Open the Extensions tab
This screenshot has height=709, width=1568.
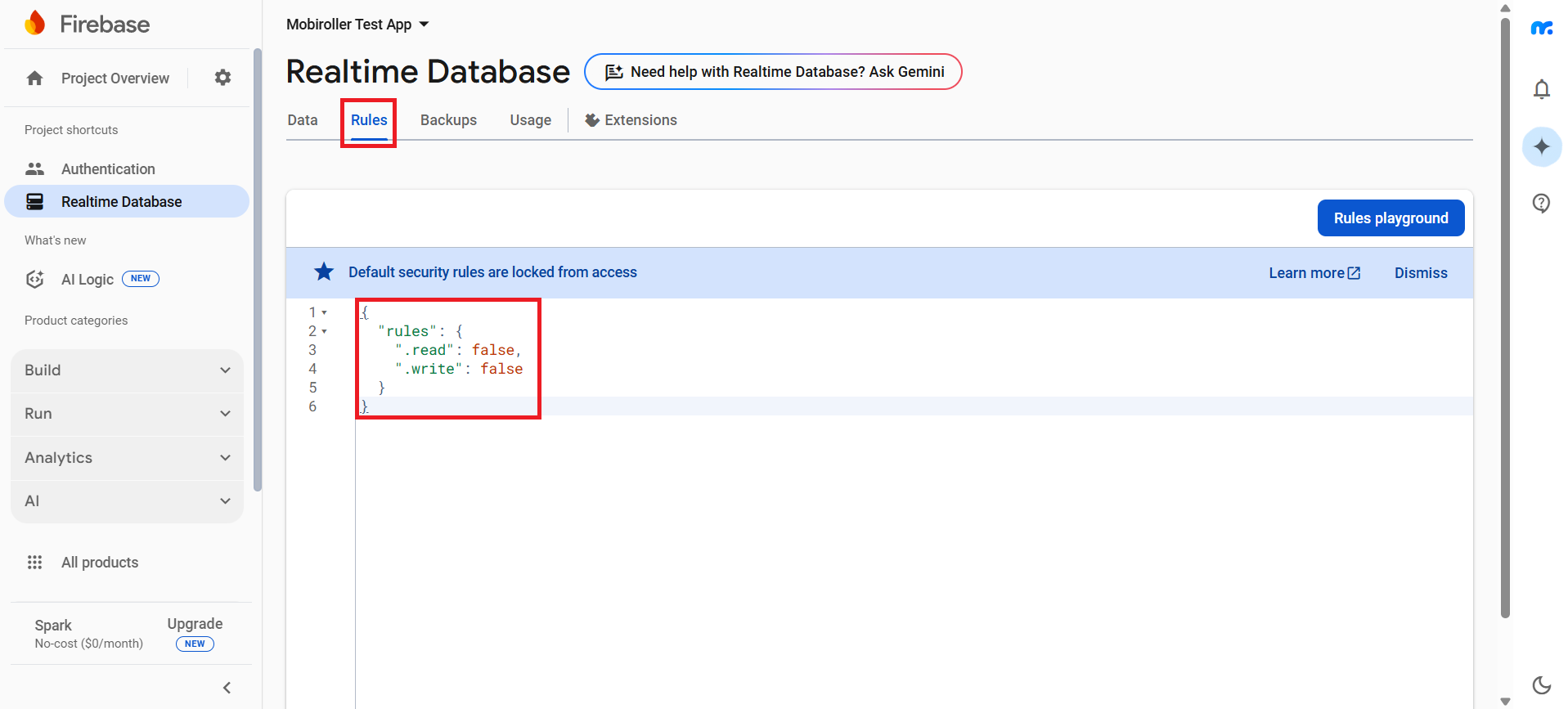(x=631, y=120)
